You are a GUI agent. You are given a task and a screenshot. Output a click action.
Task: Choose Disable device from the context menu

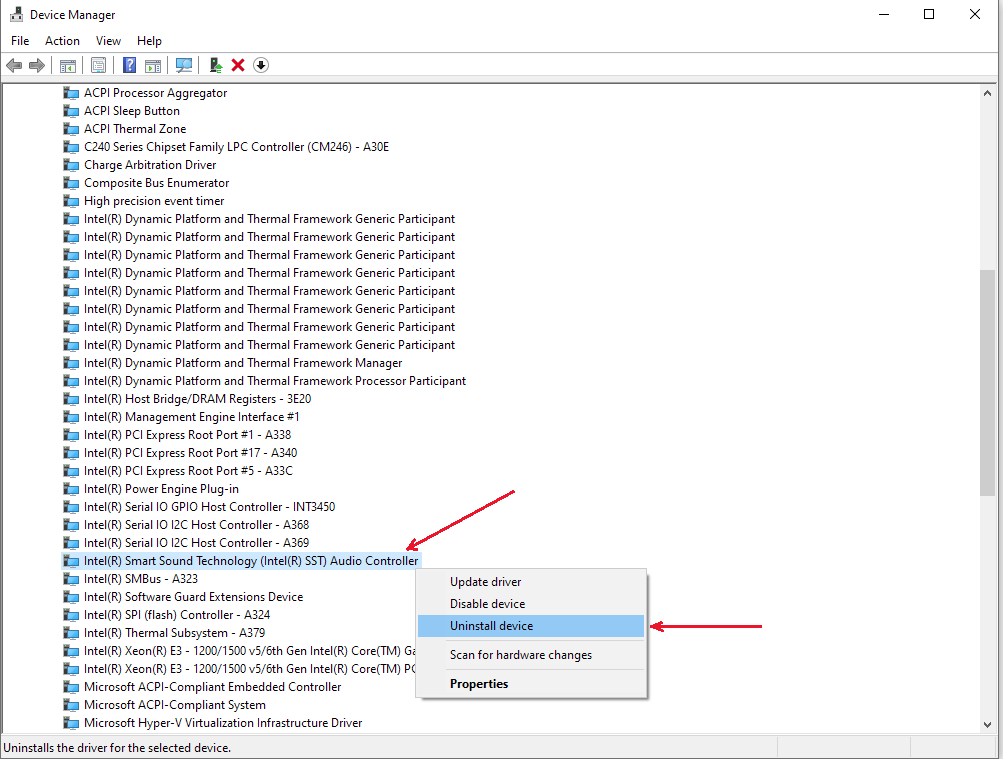point(531,604)
